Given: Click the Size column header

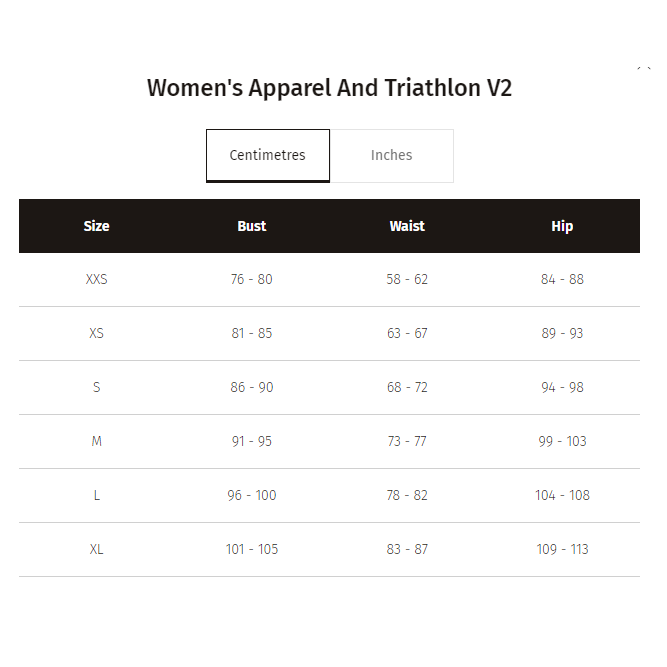Looking at the screenshot, I should pos(96,226).
